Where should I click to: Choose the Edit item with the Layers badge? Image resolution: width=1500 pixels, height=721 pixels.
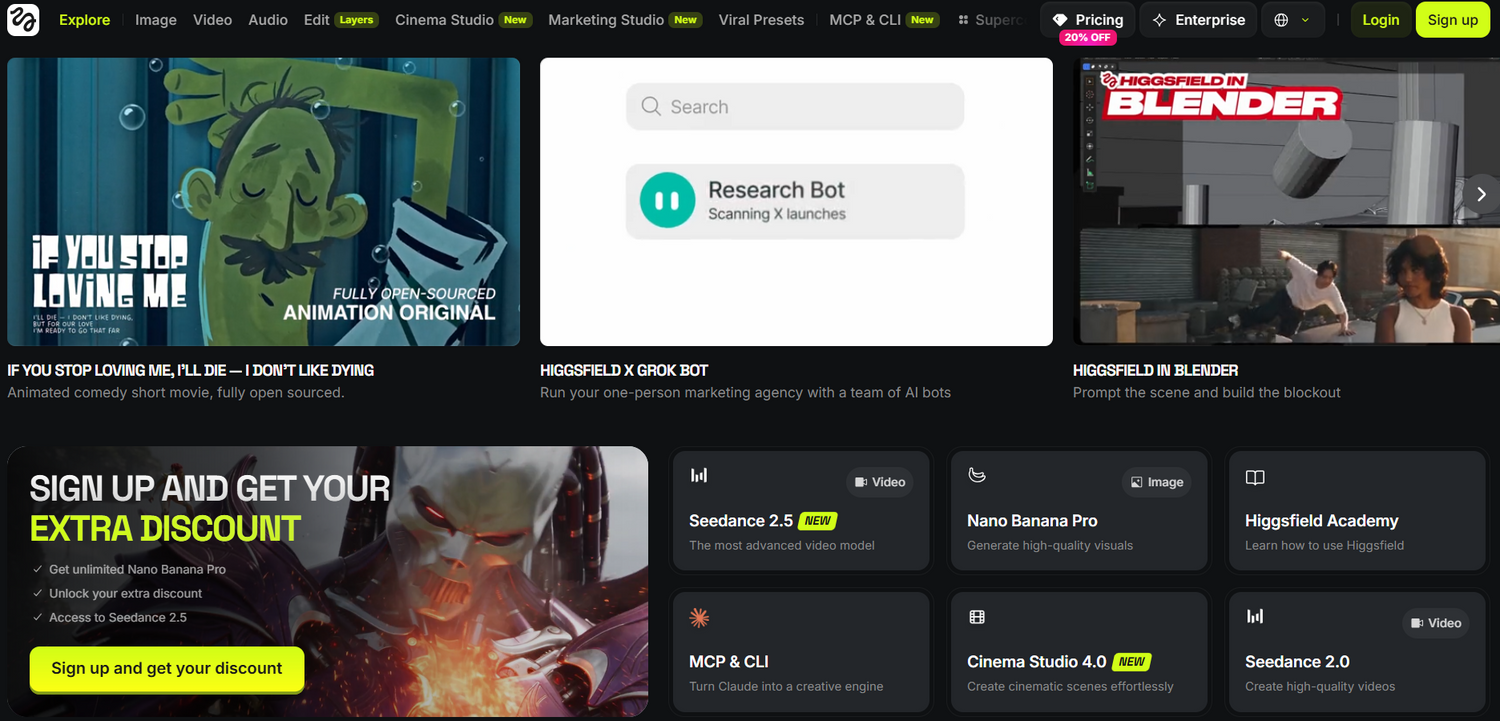pos(341,20)
